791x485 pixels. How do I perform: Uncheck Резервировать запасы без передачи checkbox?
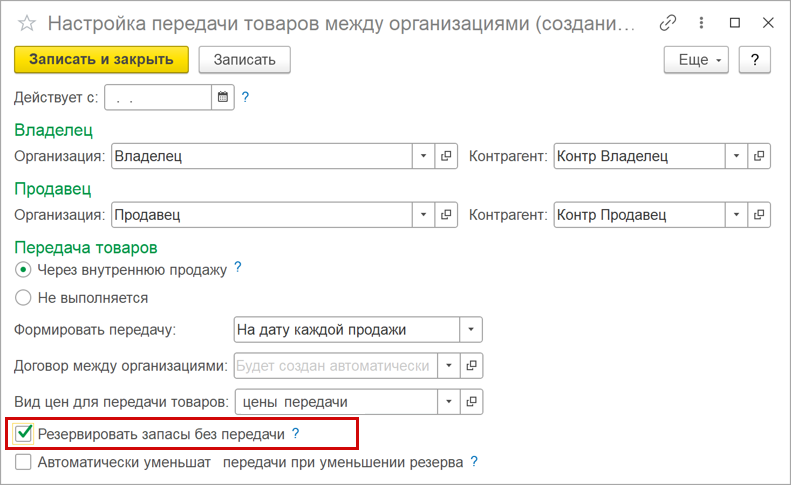(25, 434)
